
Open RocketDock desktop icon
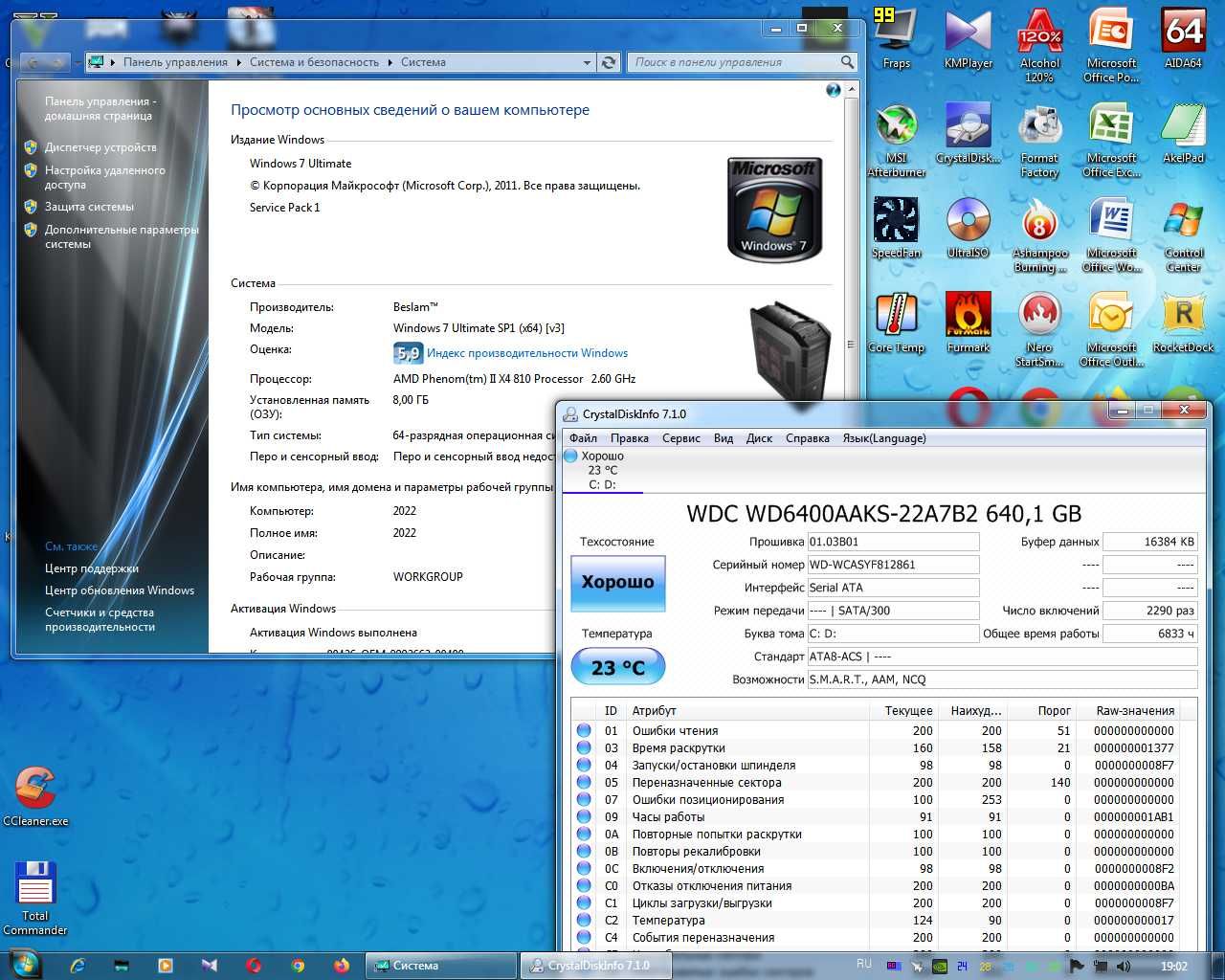coord(1183,323)
